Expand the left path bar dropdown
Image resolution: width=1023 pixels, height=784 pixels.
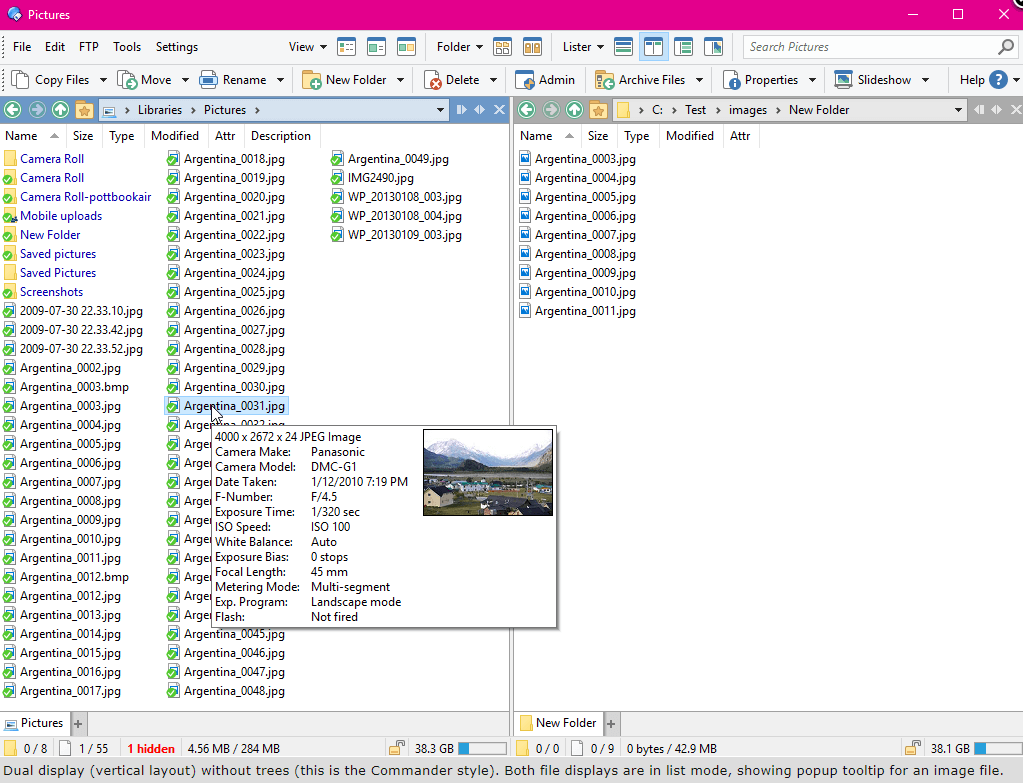[440, 110]
